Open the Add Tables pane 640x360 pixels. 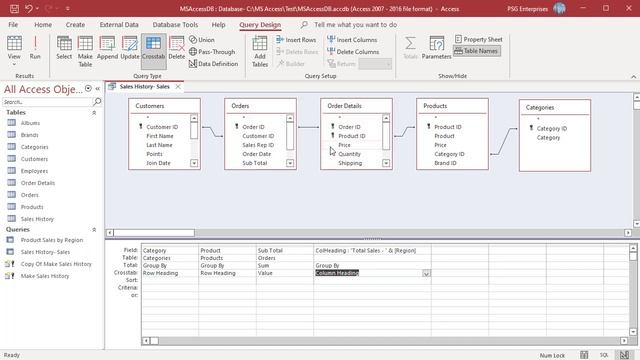coord(260,51)
